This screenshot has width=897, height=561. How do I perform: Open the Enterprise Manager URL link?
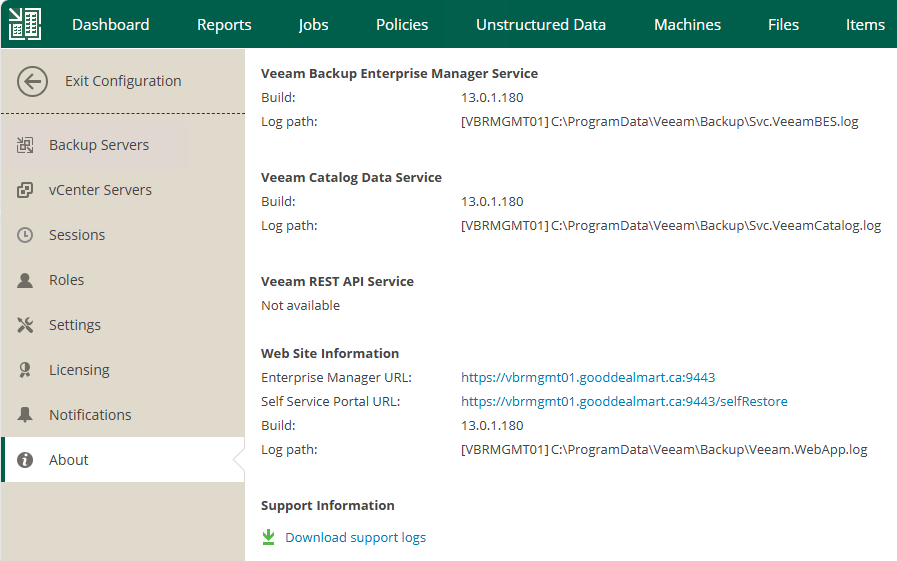click(x=587, y=378)
